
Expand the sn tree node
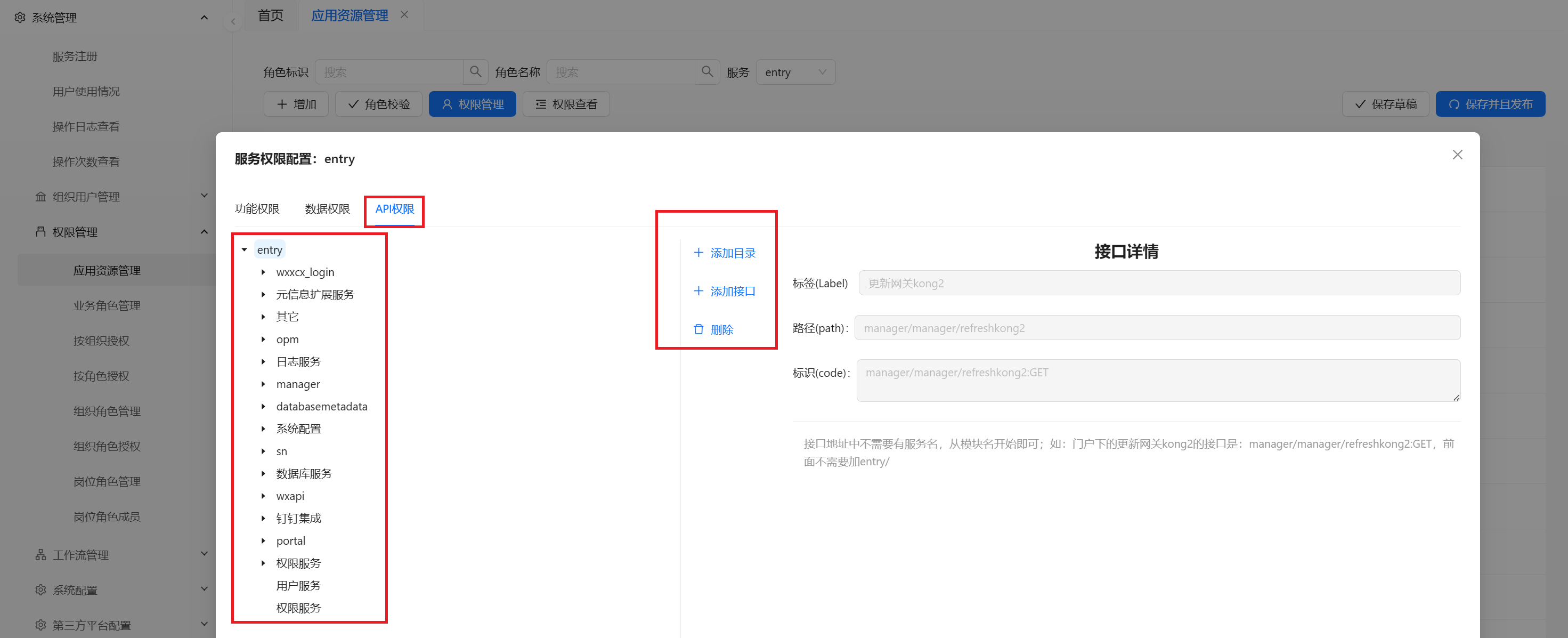click(264, 451)
